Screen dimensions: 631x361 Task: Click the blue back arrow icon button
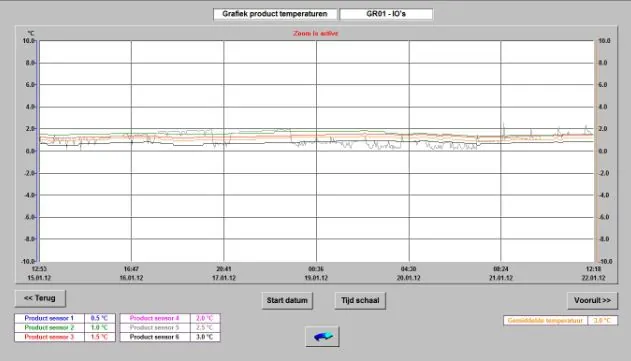(322, 336)
